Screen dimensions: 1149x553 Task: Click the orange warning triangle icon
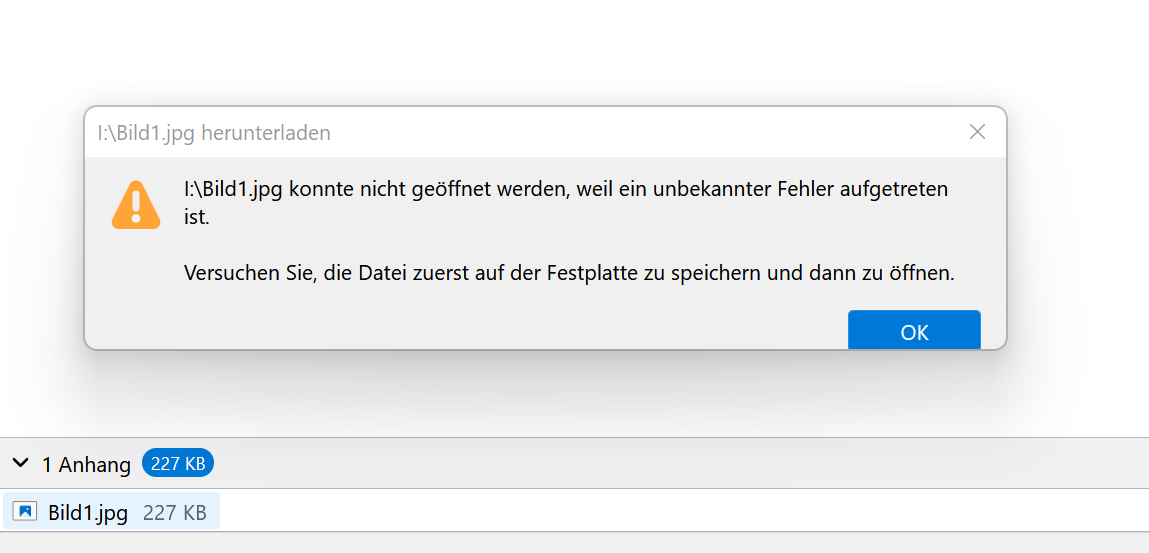[136, 204]
